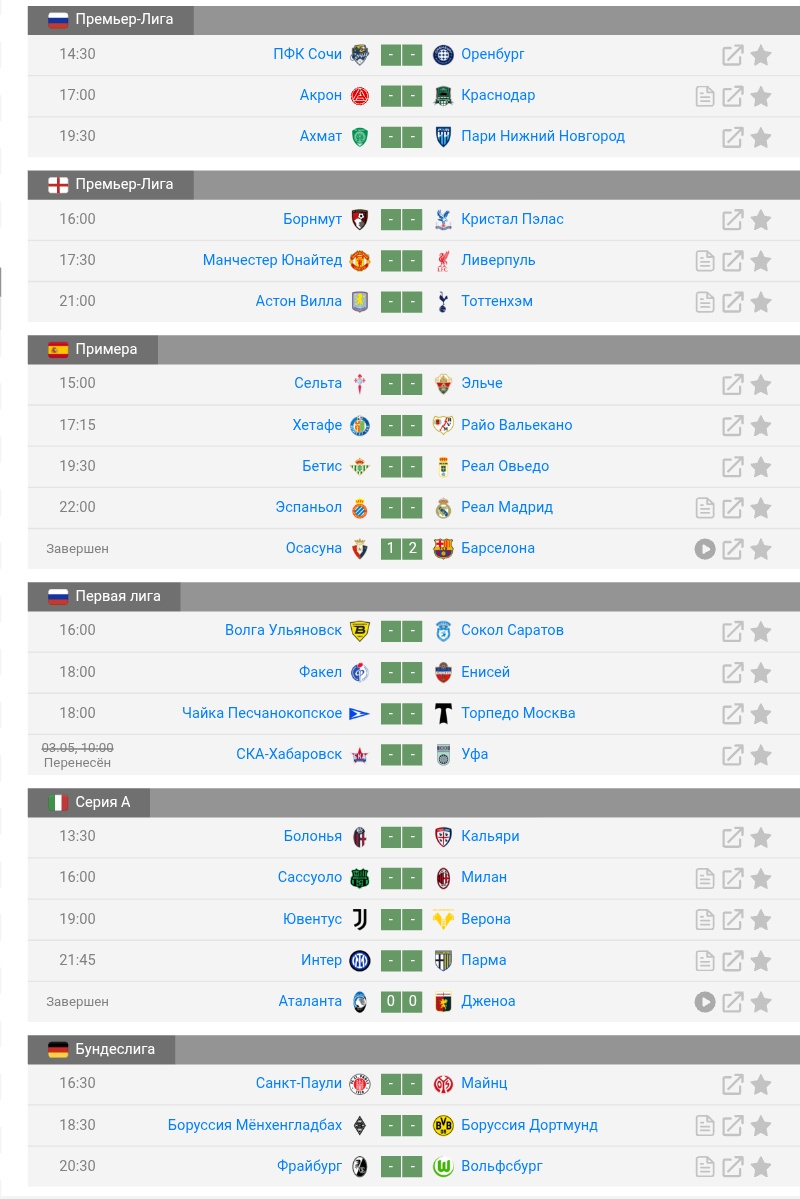Click the Серия А league header
The image size is (800, 1199).
pos(89,802)
